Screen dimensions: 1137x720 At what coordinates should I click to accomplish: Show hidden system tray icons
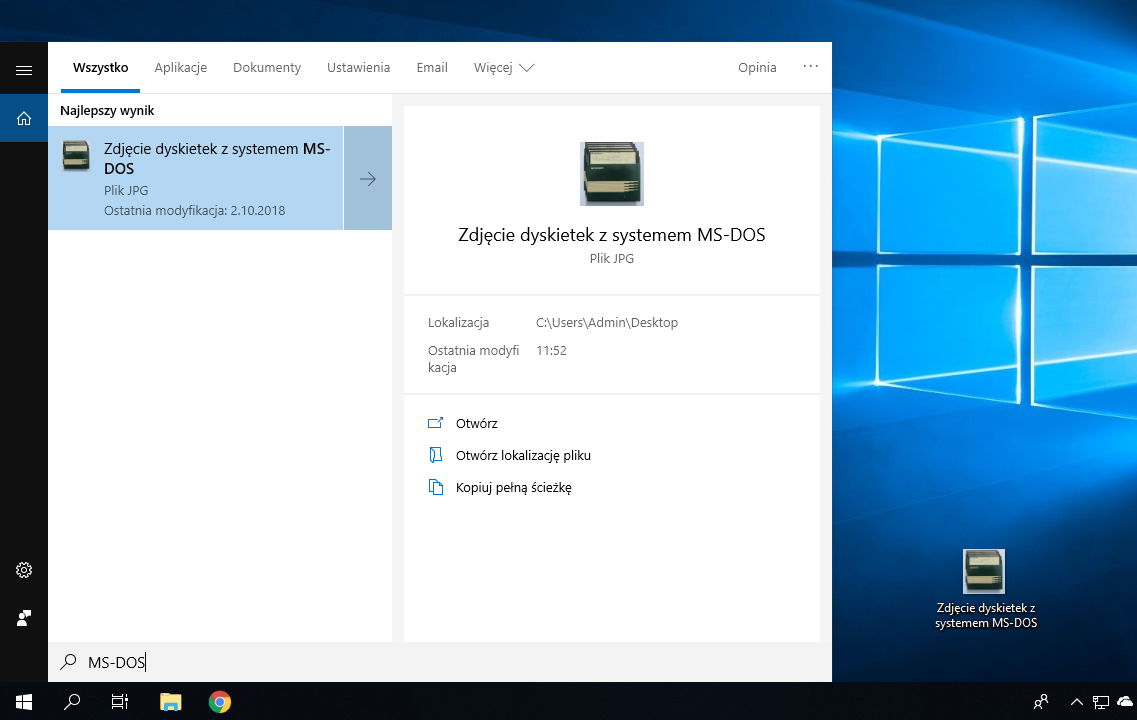click(1076, 702)
